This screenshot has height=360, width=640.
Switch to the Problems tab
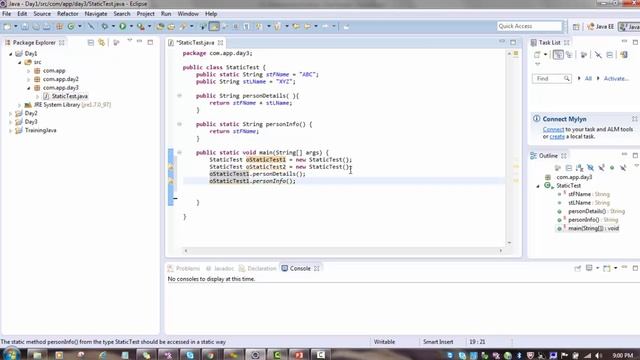[184, 269]
